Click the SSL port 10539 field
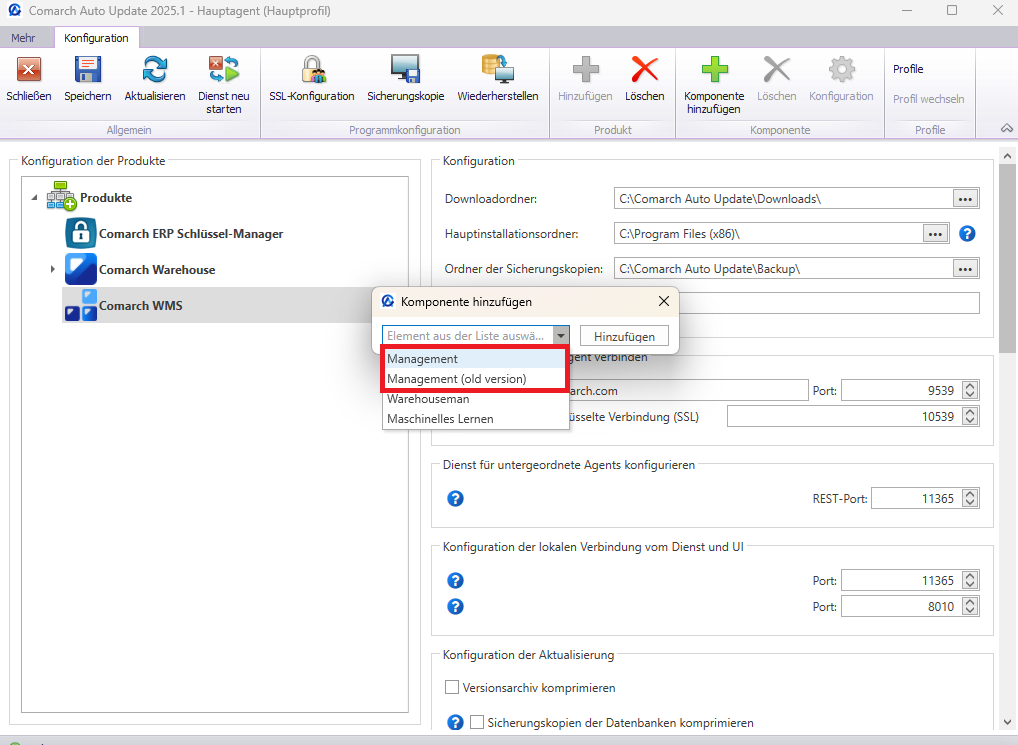The image size is (1018, 745). (x=845, y=416)
